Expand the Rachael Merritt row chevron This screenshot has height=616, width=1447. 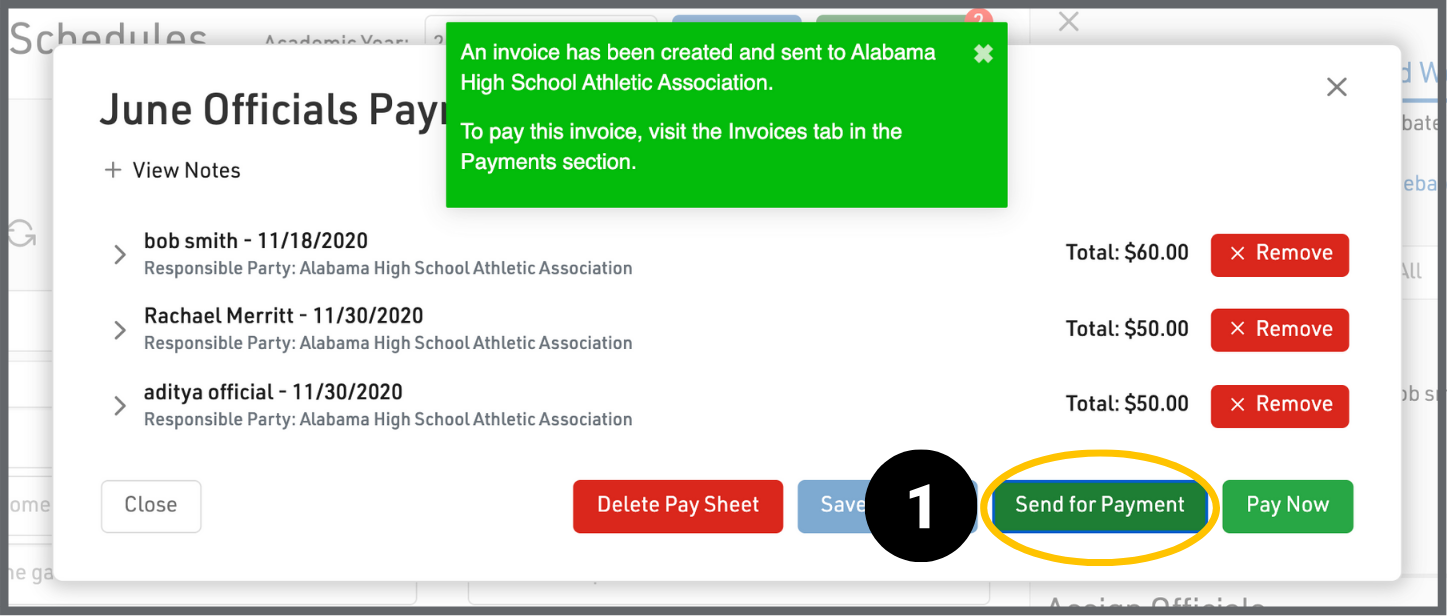120,330
